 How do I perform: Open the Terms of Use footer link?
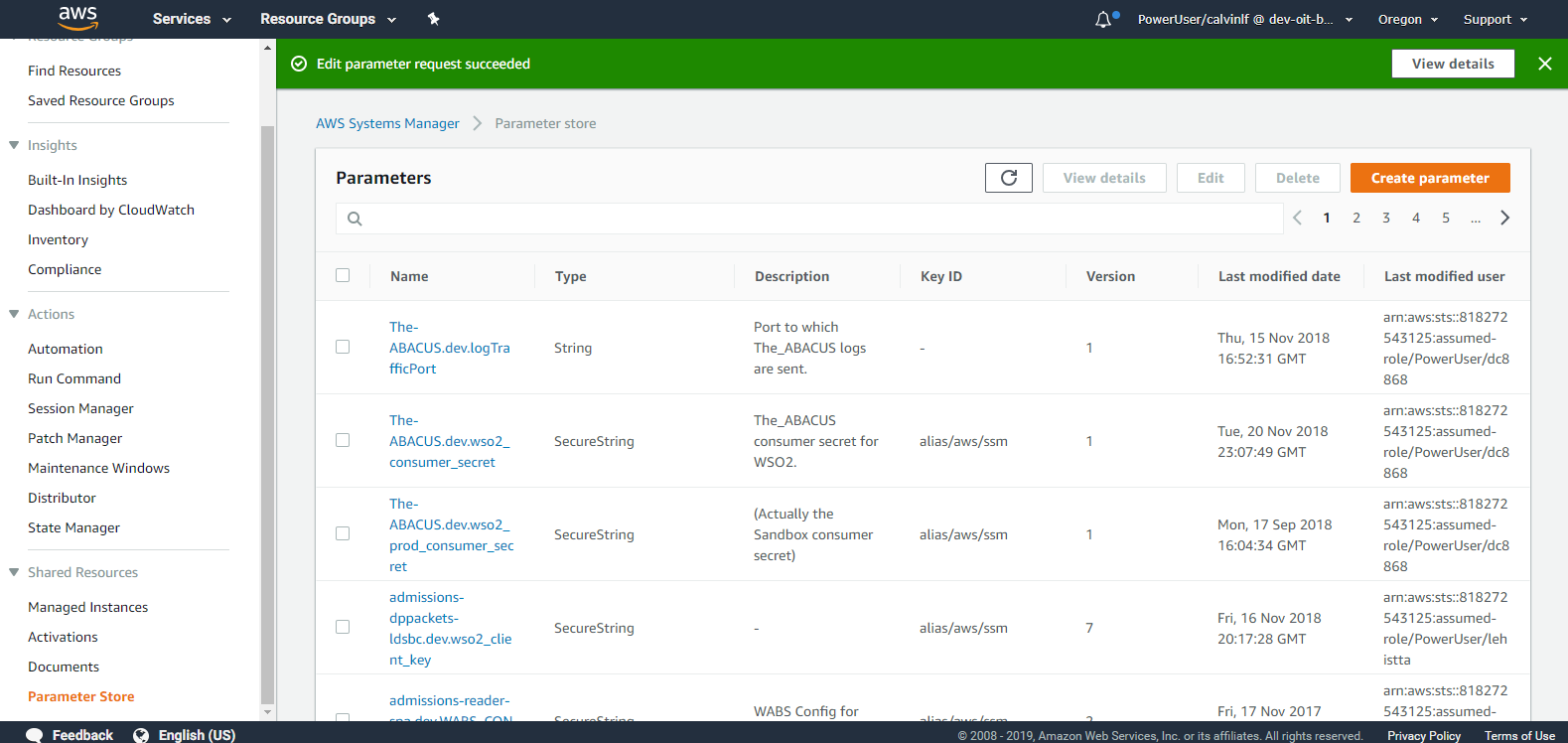click(1519, 736)
